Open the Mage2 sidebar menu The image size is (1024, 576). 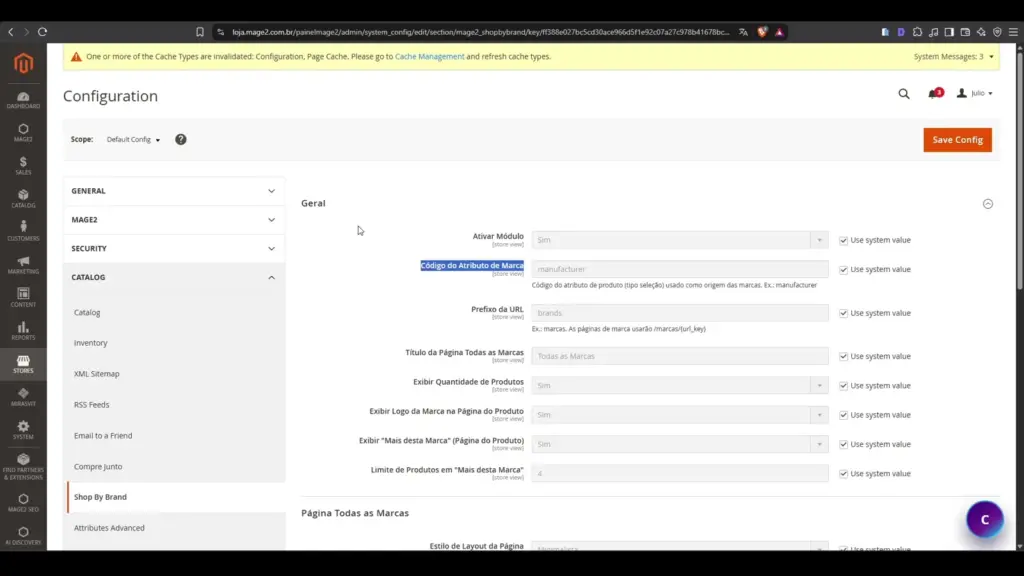coord(24,133)
